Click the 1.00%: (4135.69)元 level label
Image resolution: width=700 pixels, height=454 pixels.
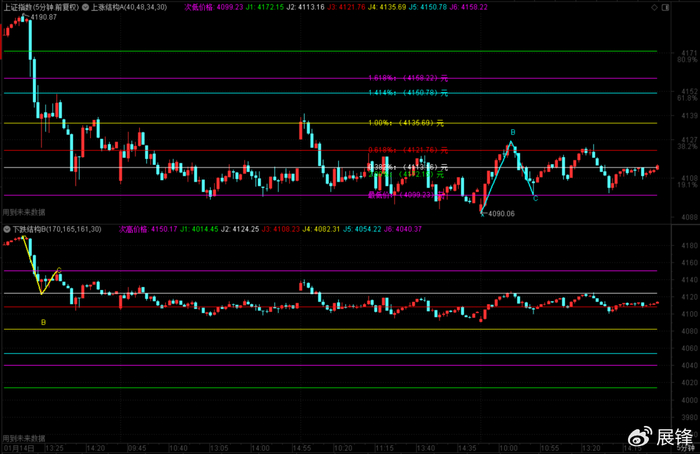(406, 123)
